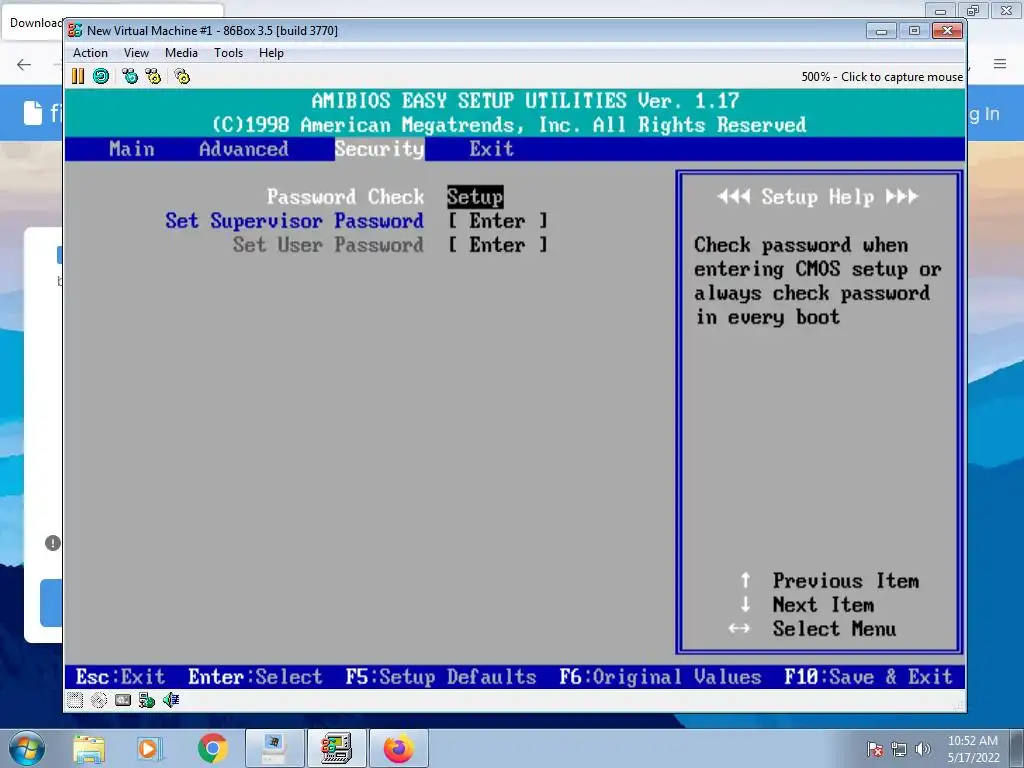
Task: Close the 86Box window
Action: (x=948, y=31)
